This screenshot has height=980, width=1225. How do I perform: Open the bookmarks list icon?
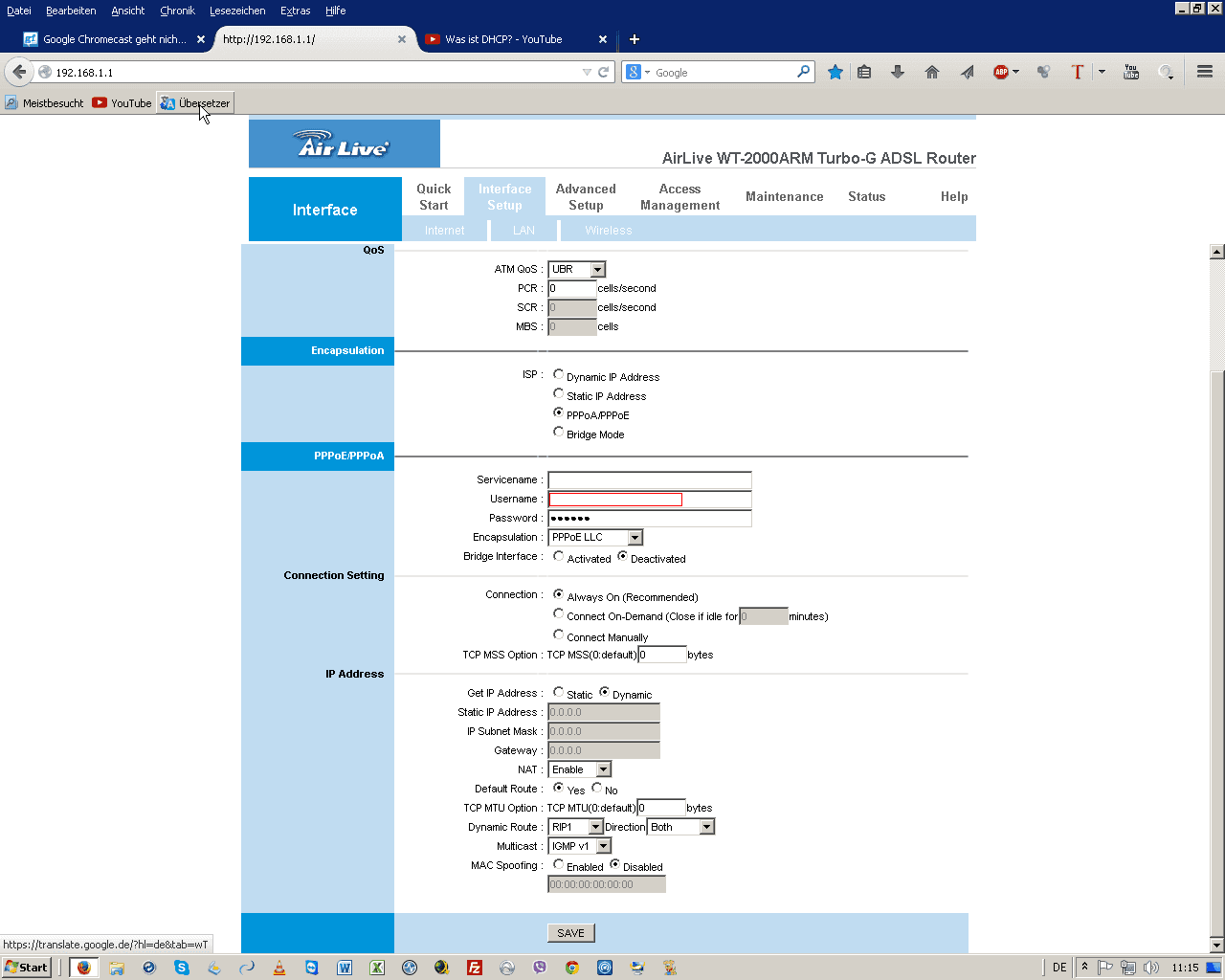pyautogui.click(x=864, y=72)
